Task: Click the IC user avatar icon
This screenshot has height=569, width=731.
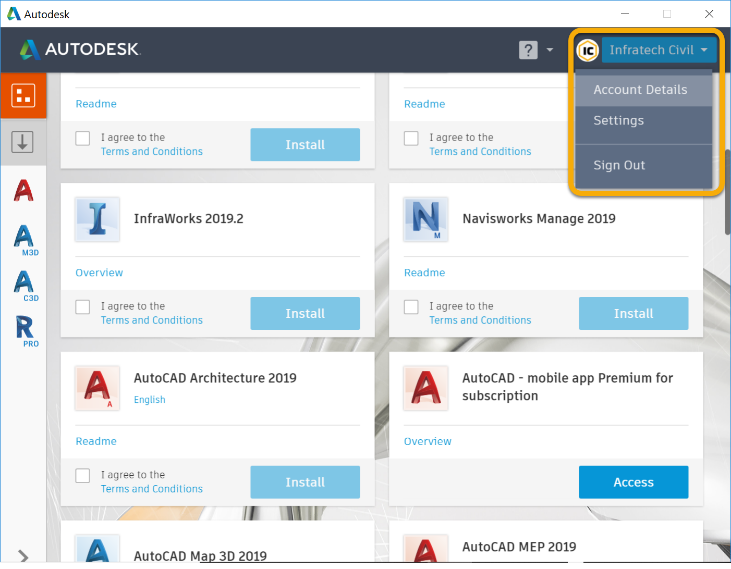Action: tap(587, 50)
